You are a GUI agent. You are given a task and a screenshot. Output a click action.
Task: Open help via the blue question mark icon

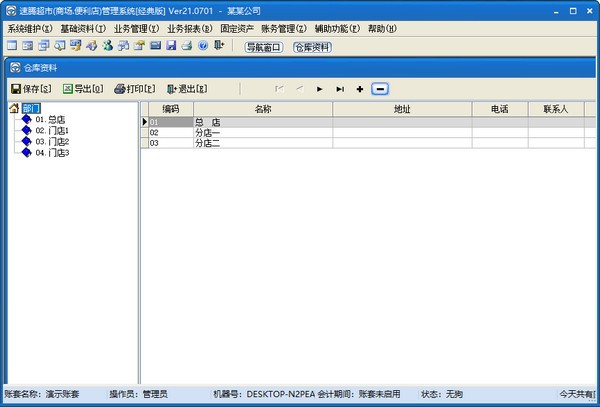[x=203, y=46]
